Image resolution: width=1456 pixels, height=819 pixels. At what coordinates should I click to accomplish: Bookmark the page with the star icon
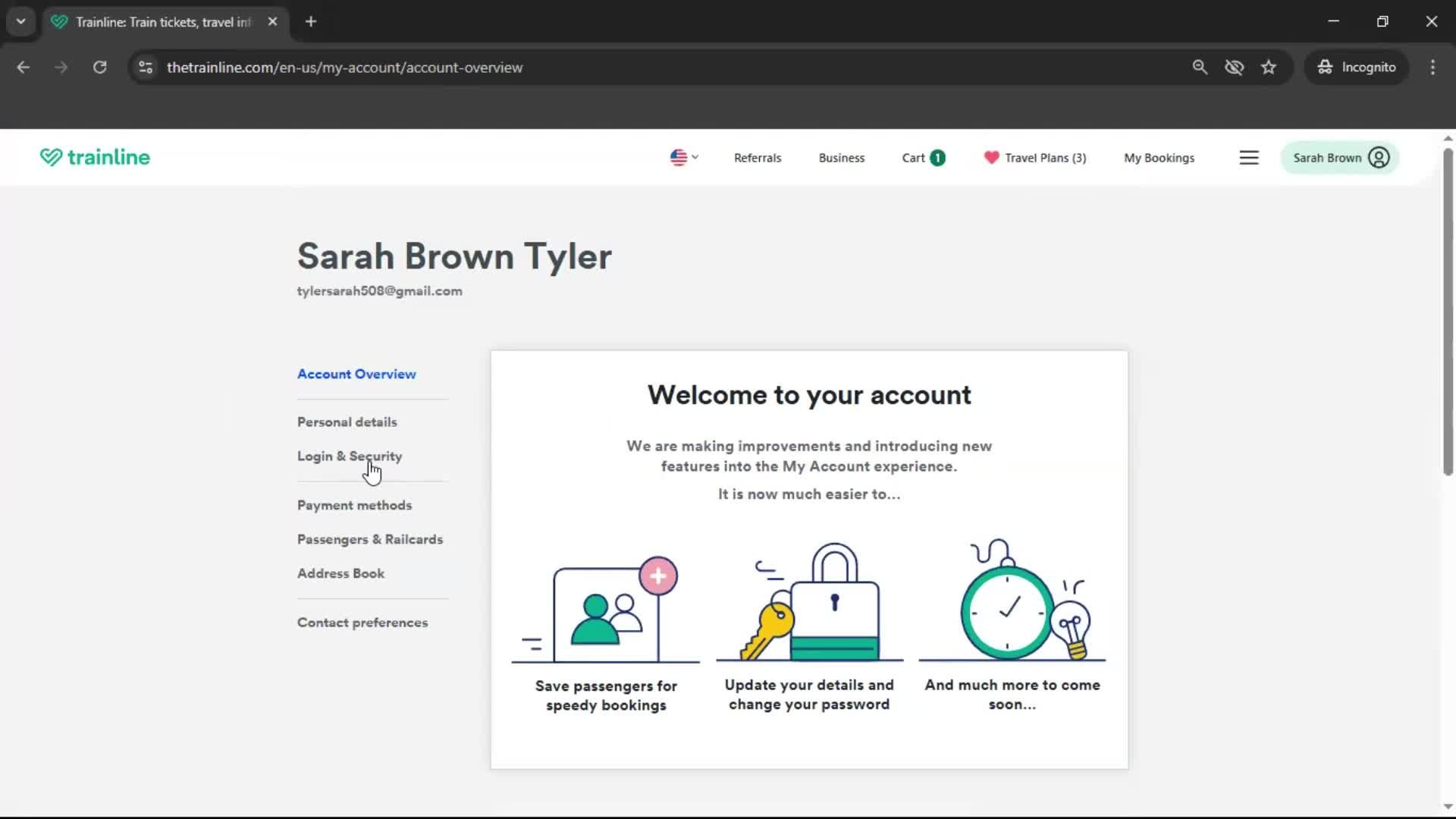click(x=1269, y=67)
